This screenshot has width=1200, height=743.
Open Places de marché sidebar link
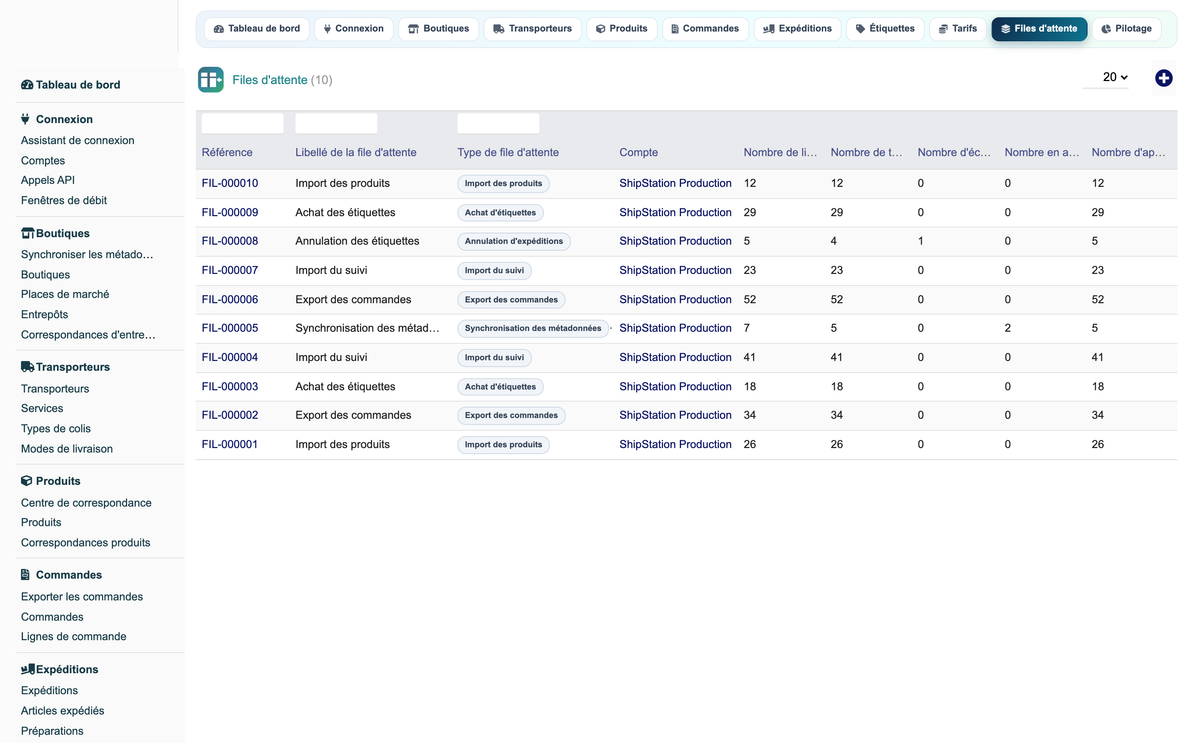(65, 295)
